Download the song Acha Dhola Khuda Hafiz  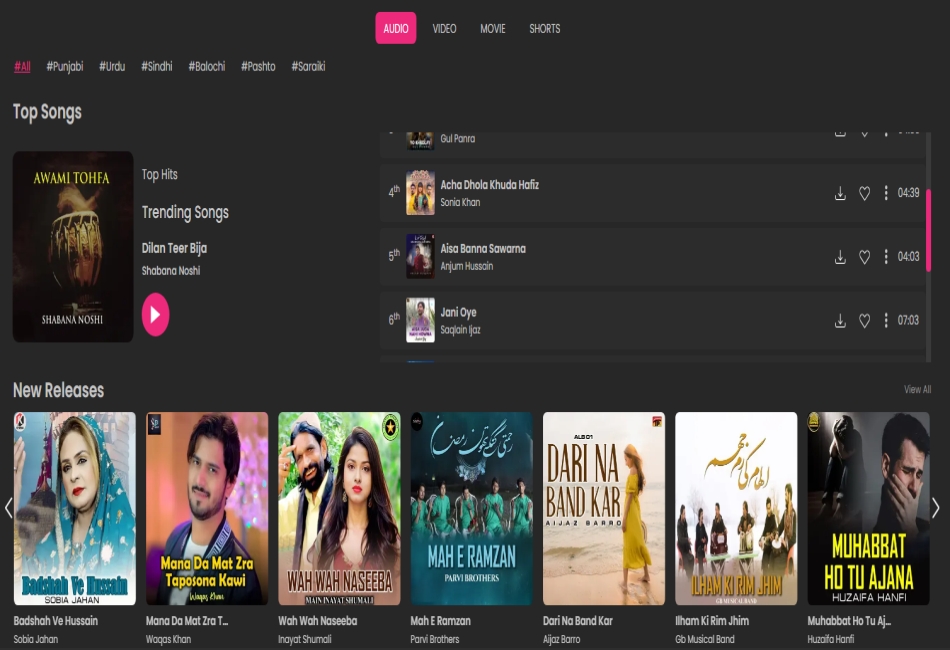[840, 193]
